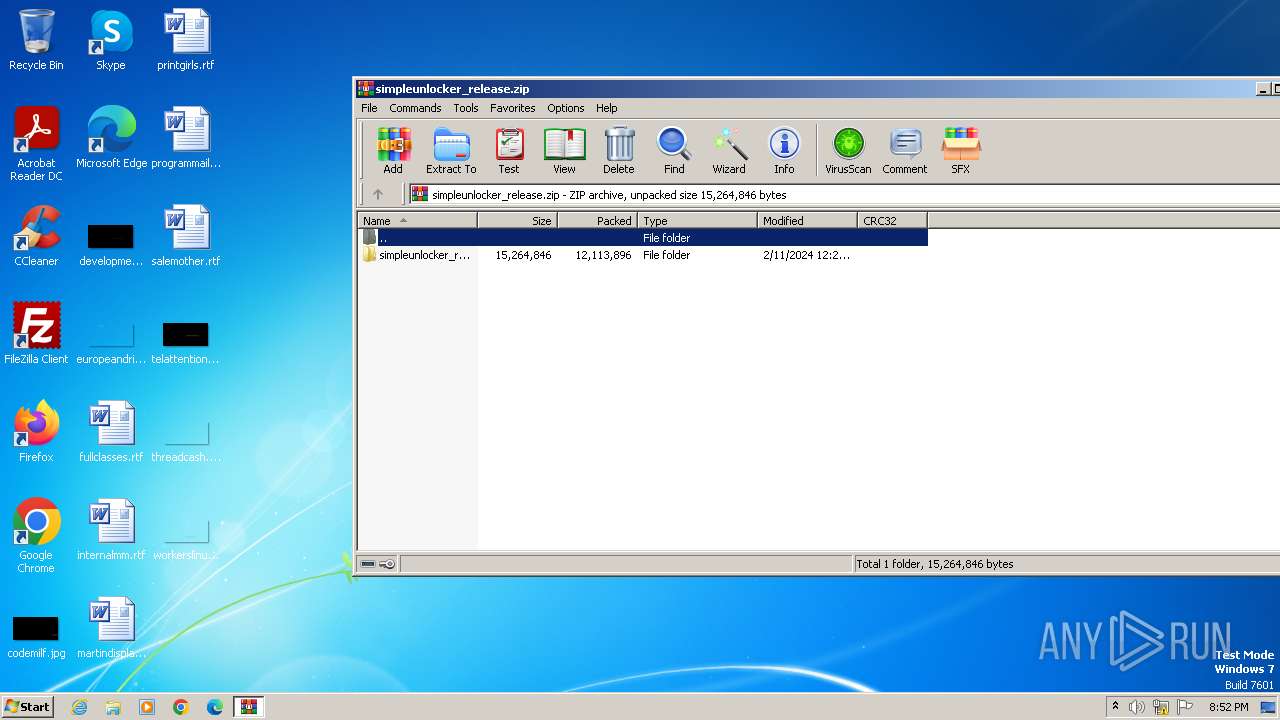
Task: Show archive Info
Action: 784,150
